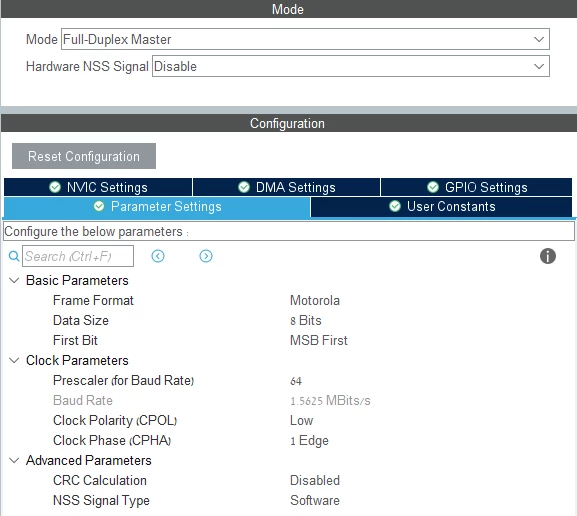
Task: Click the Software NSS signal value
Action: (315, 500)
